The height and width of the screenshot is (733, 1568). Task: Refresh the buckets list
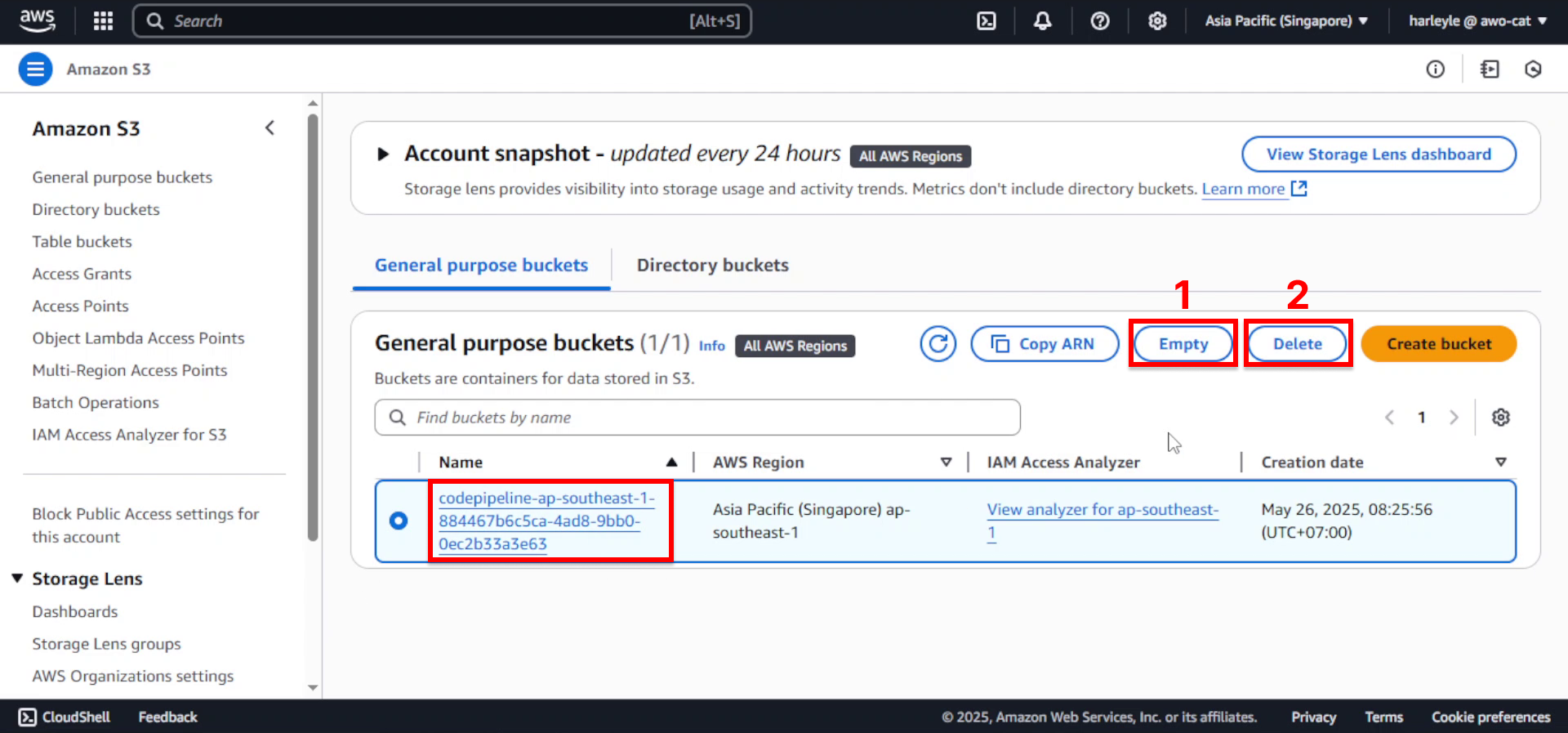point(938,344)
